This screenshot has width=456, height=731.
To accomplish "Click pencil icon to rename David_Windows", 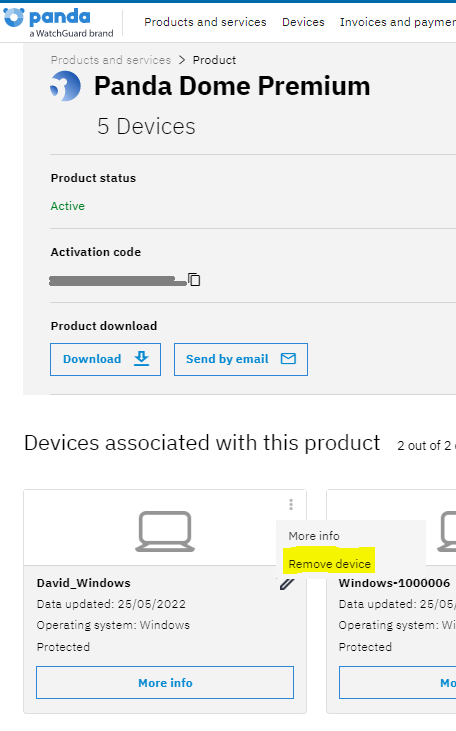I will point(287,583).
